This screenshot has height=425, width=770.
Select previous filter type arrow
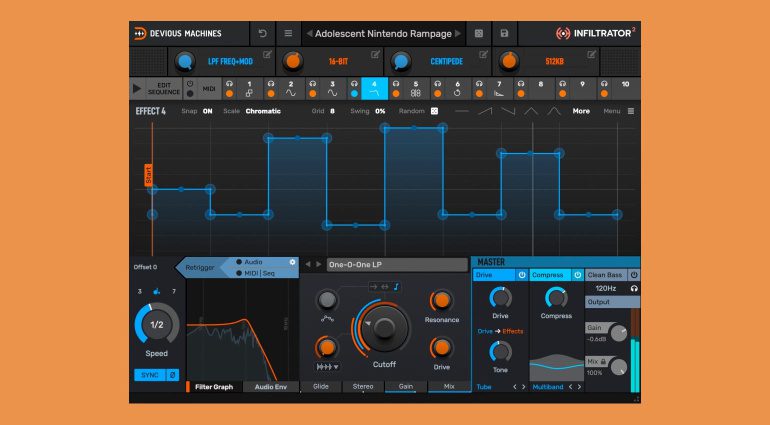click(308, 264)
